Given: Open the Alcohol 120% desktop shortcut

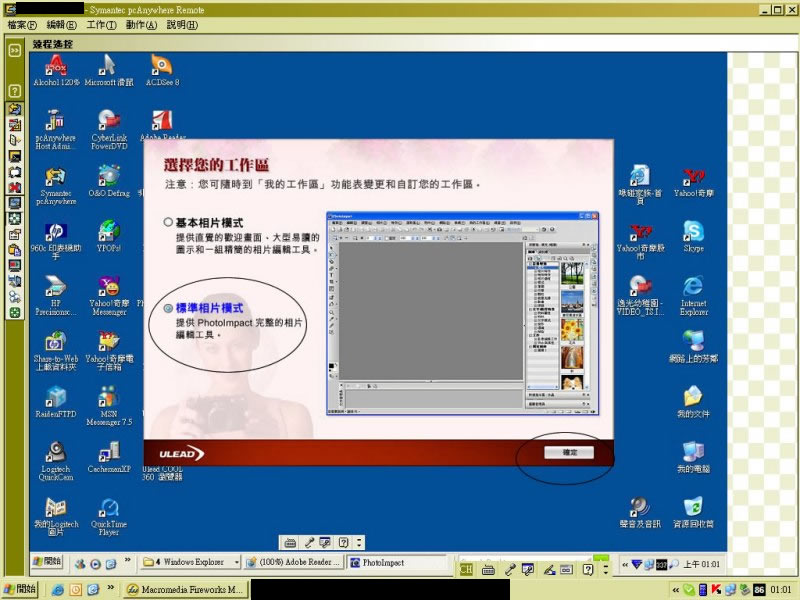Looking at the screenshot, I should pyautogui.click(x=56, y=70).
